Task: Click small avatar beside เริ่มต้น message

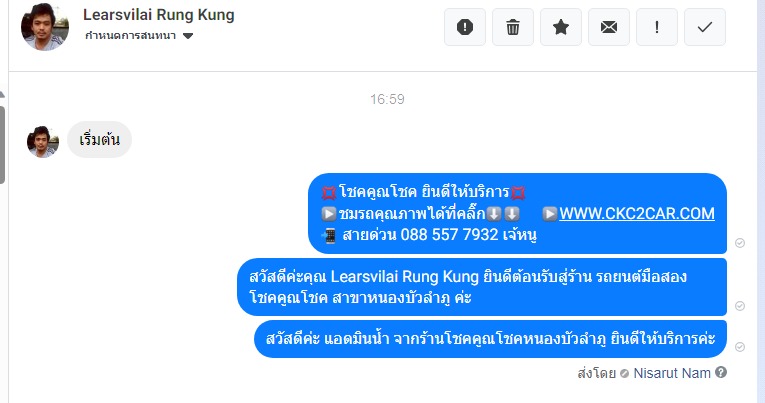Action: pos(43,141)
